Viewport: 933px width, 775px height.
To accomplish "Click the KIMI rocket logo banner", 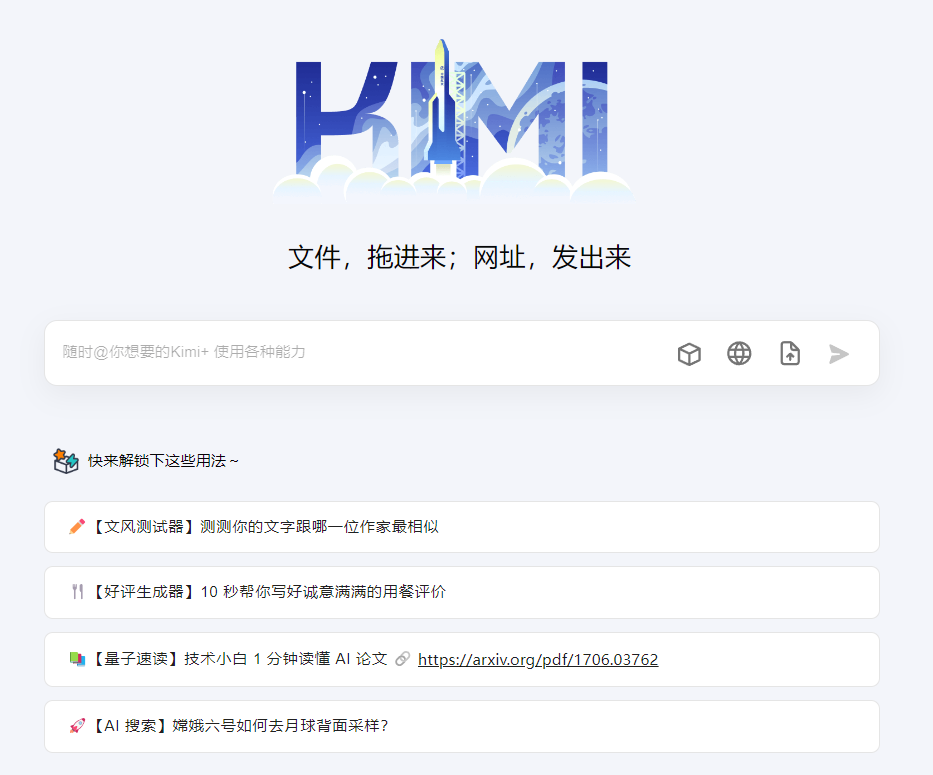I will [455, 120].
